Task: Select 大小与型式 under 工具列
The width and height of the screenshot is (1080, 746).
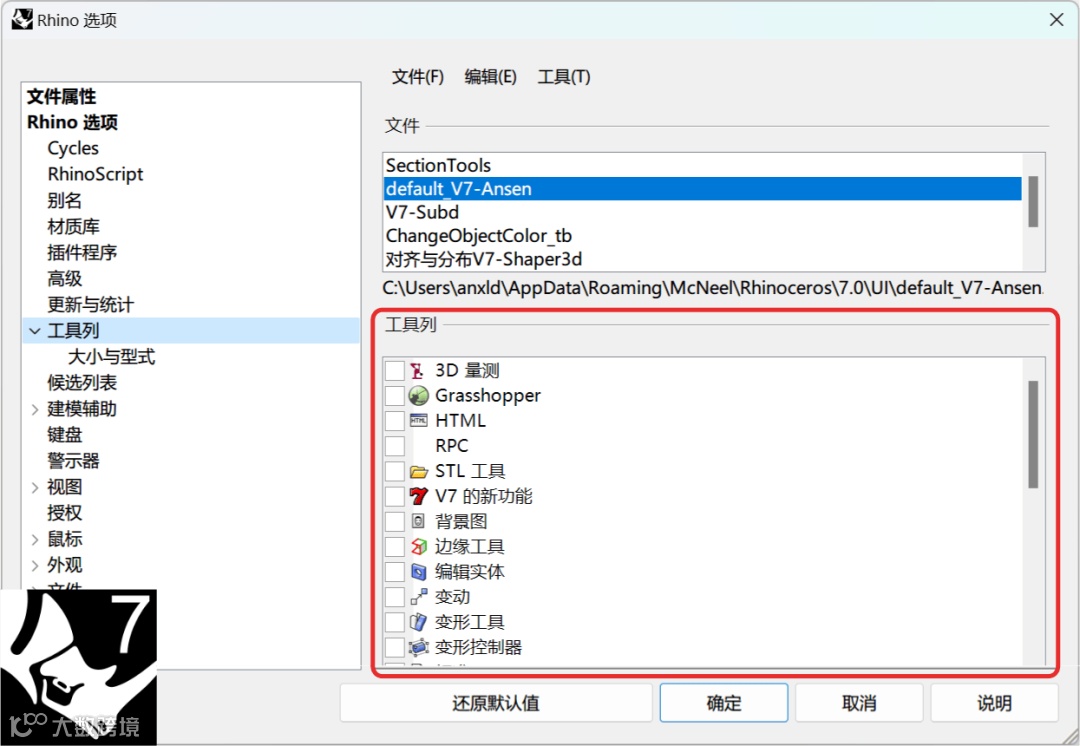Action: point(112,357)
